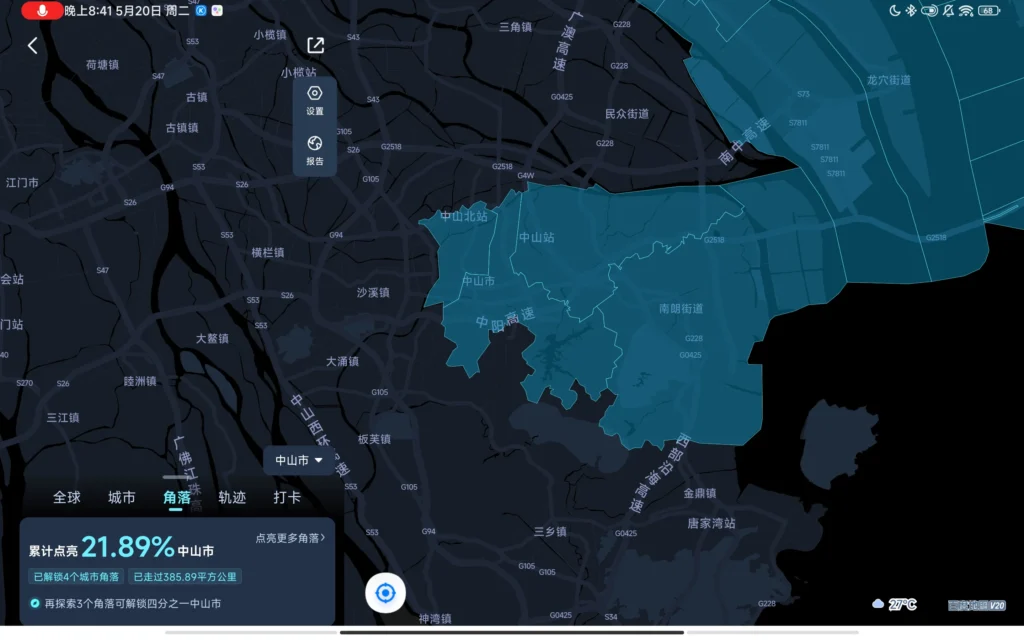The width and height of the screenshot is (1024, 640).
Task: Tap 已解锁4个城市角落 badge
Action: click(x=75, y=577)
